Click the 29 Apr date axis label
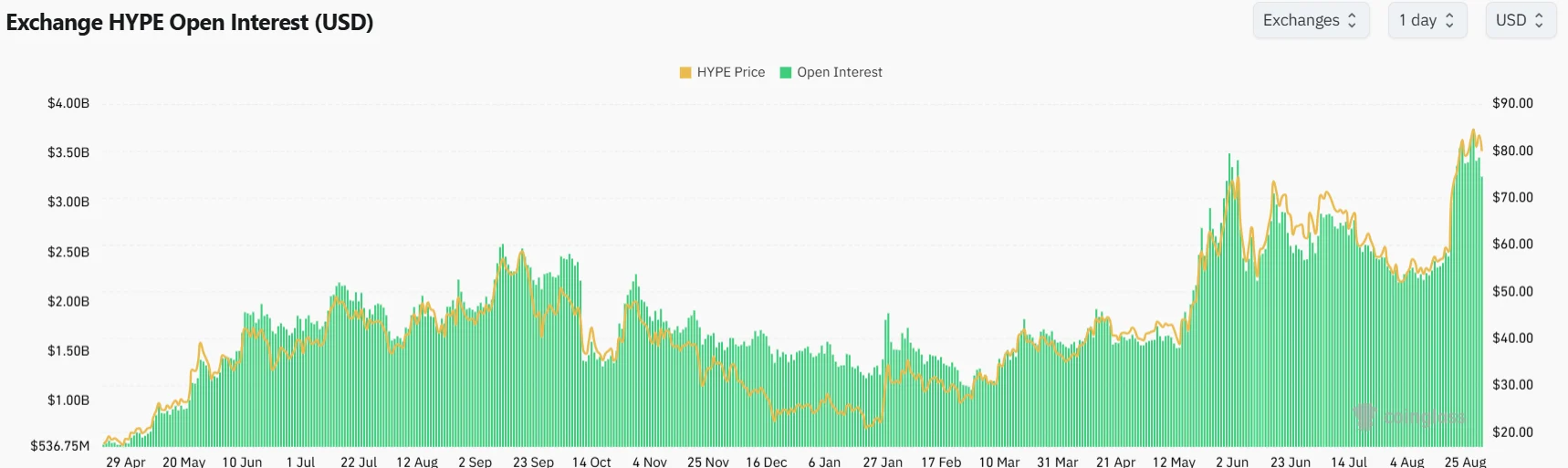 [126, 462]
